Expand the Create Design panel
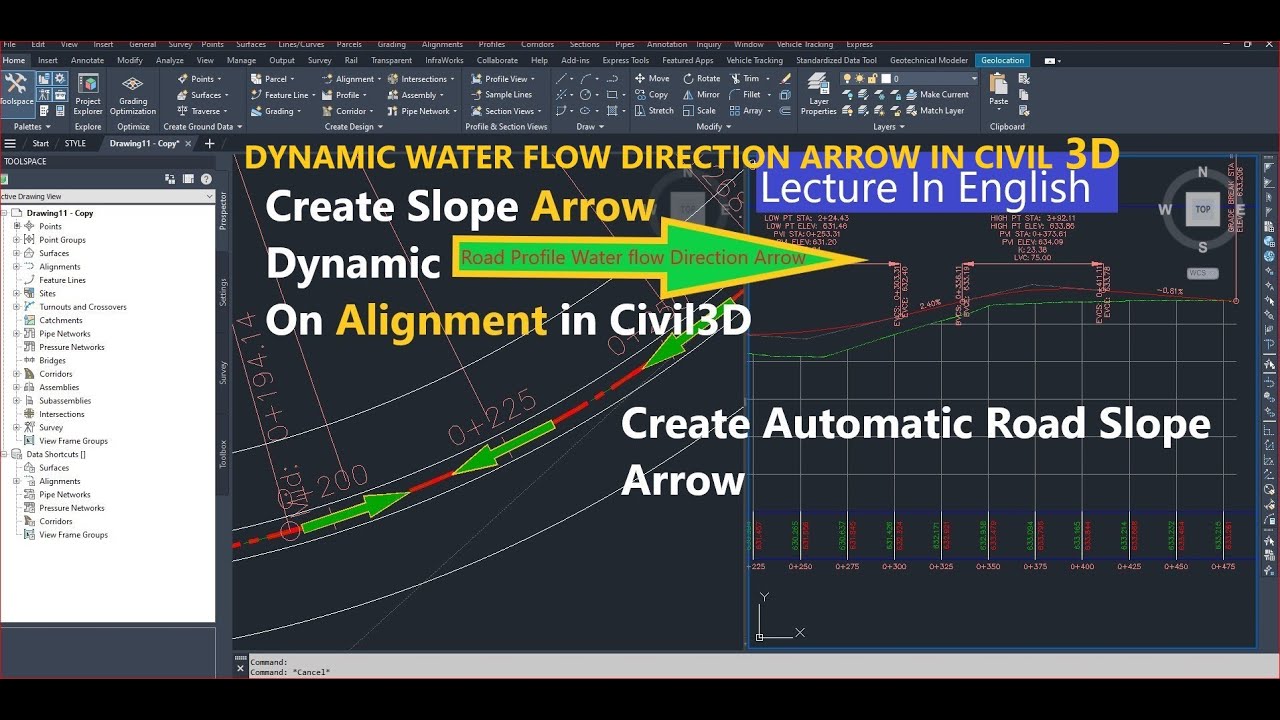 (x=354, y=127)
